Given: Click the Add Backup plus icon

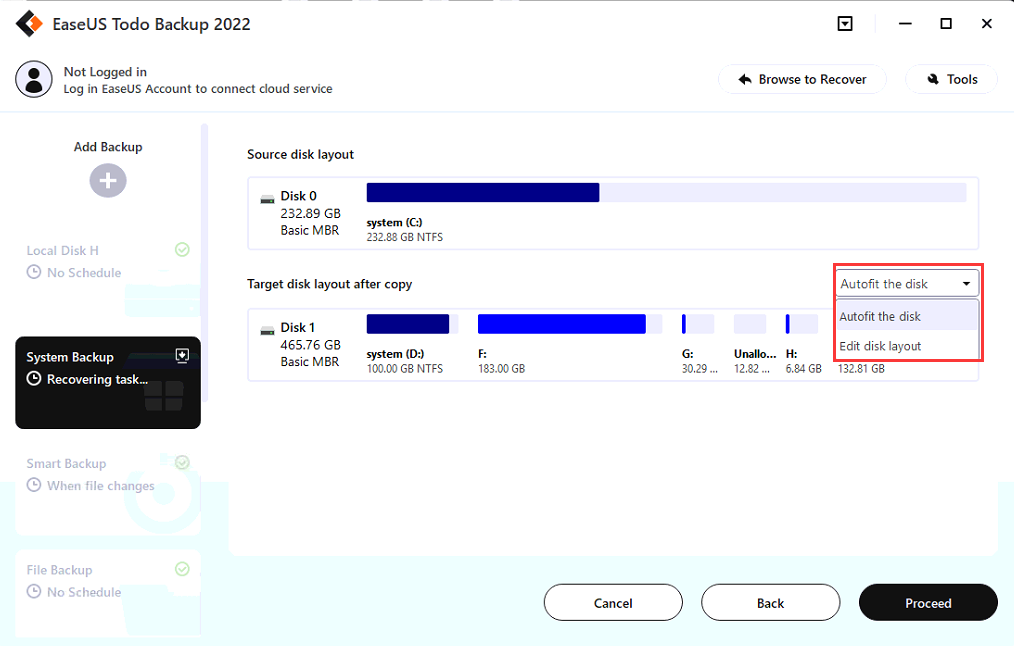Looking at the screenshot, I should tap(108, 180).
